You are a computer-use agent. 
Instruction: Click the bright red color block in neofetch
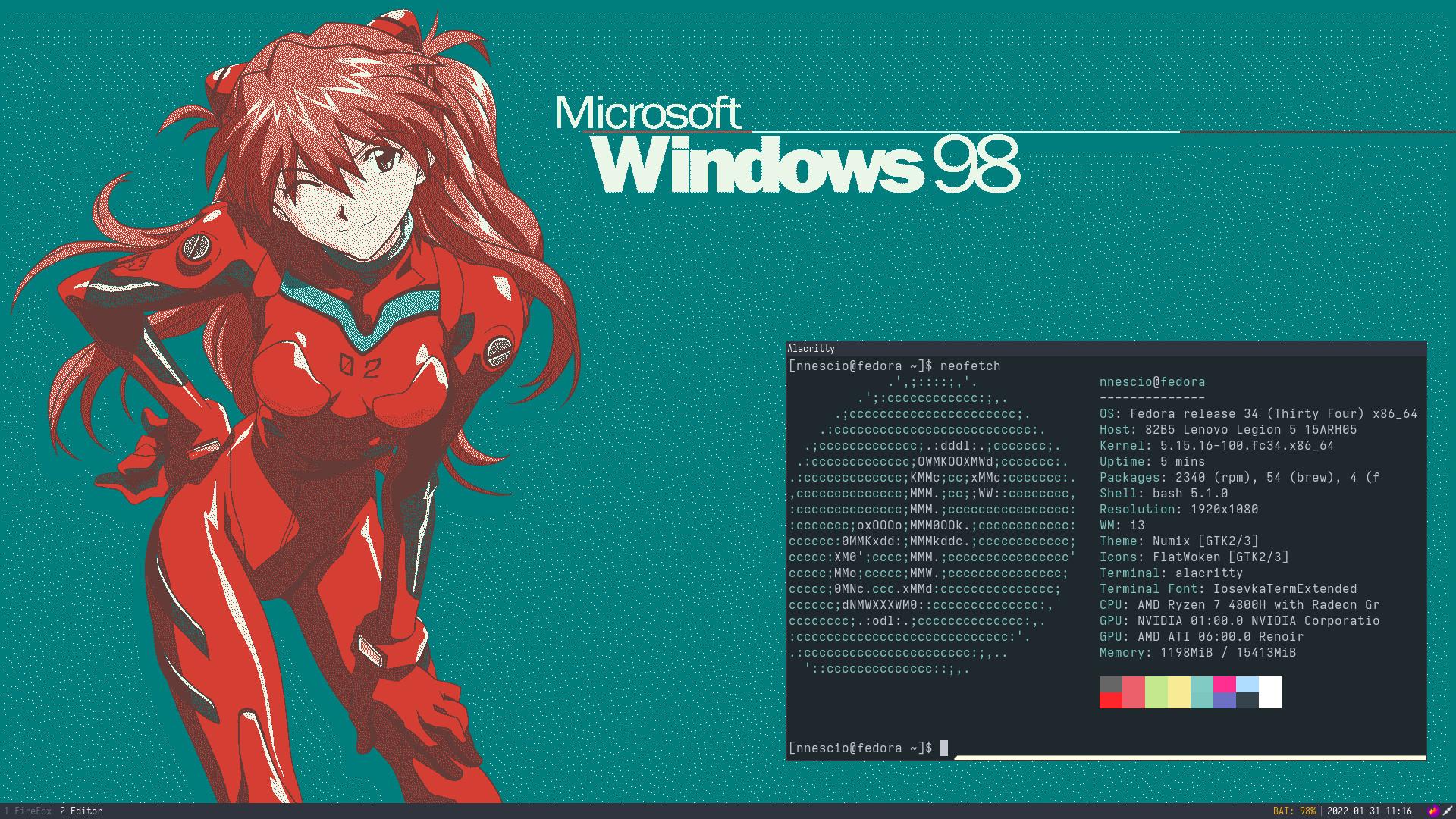click(x=1111, y=701)
